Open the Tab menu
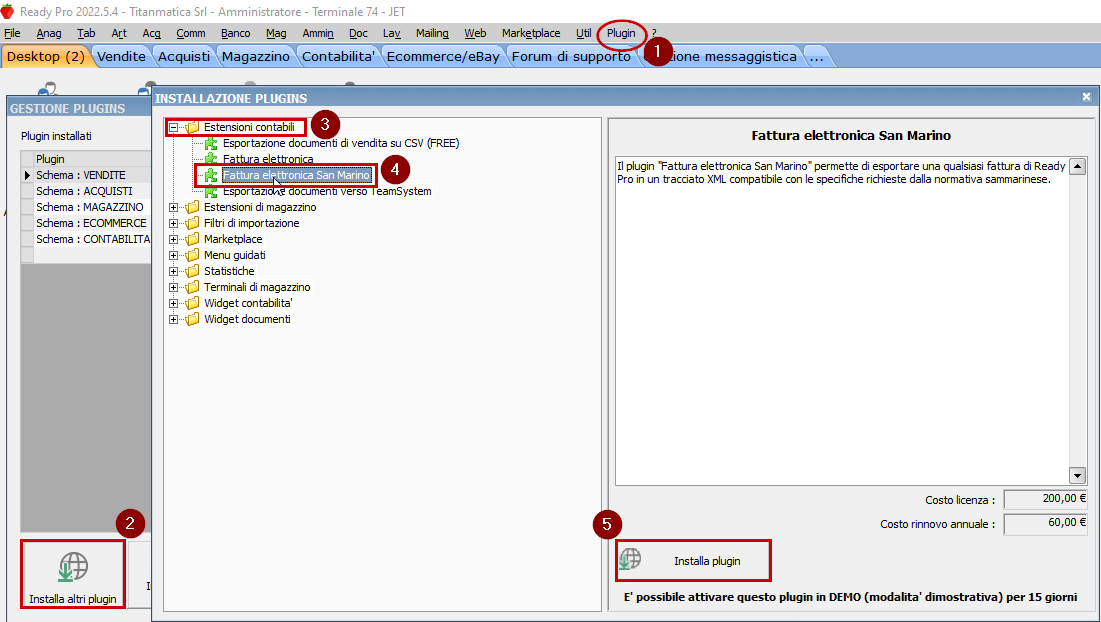This screenshot has height=622, width=1101. [x=86, y=33]
